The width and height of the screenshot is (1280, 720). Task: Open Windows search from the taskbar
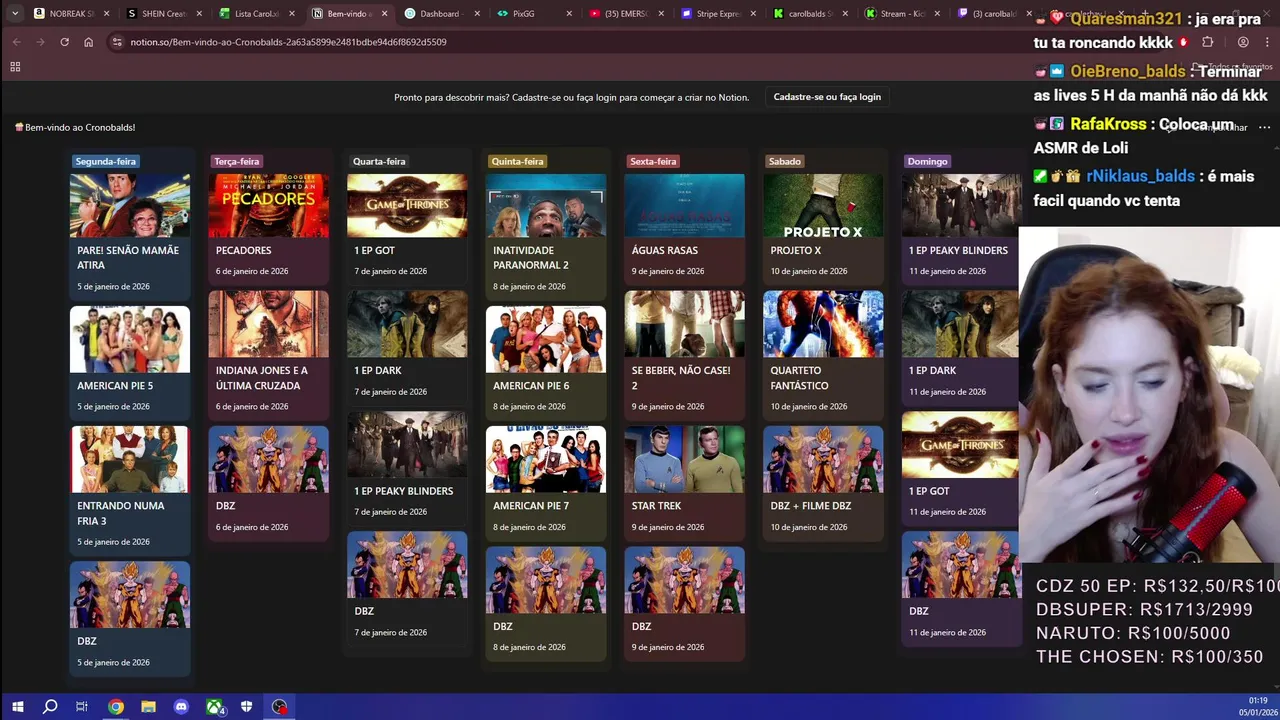coord(50,707)
